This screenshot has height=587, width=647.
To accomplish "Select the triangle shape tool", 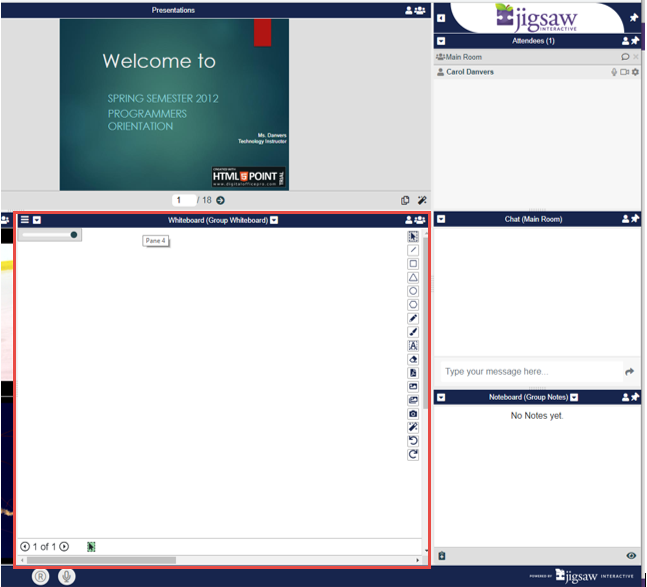I will [413, 277].
